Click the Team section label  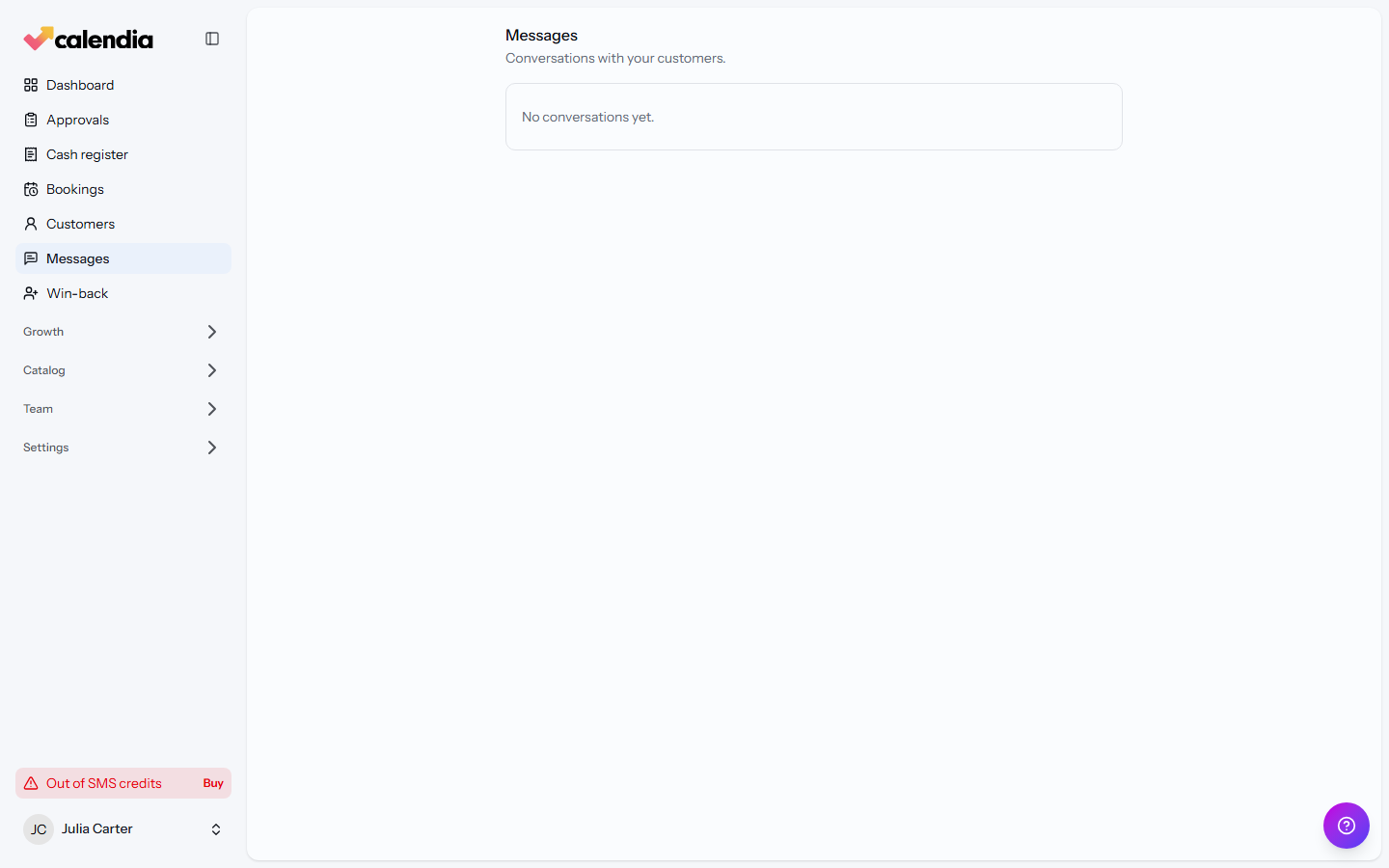coord(39,409)
